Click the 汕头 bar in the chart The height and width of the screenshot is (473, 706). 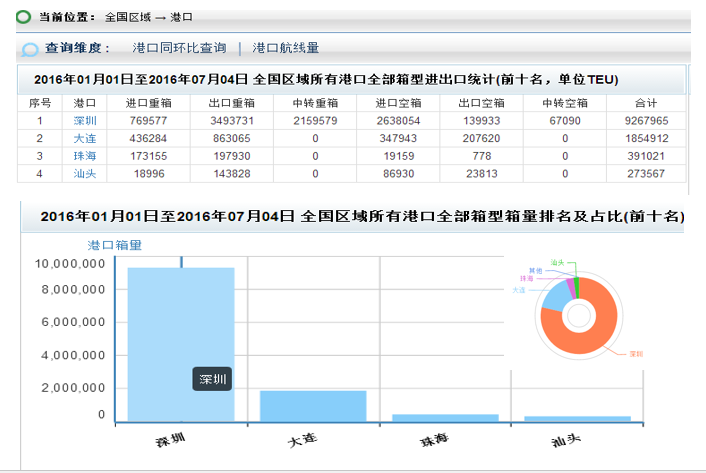(x=577, y=418)
